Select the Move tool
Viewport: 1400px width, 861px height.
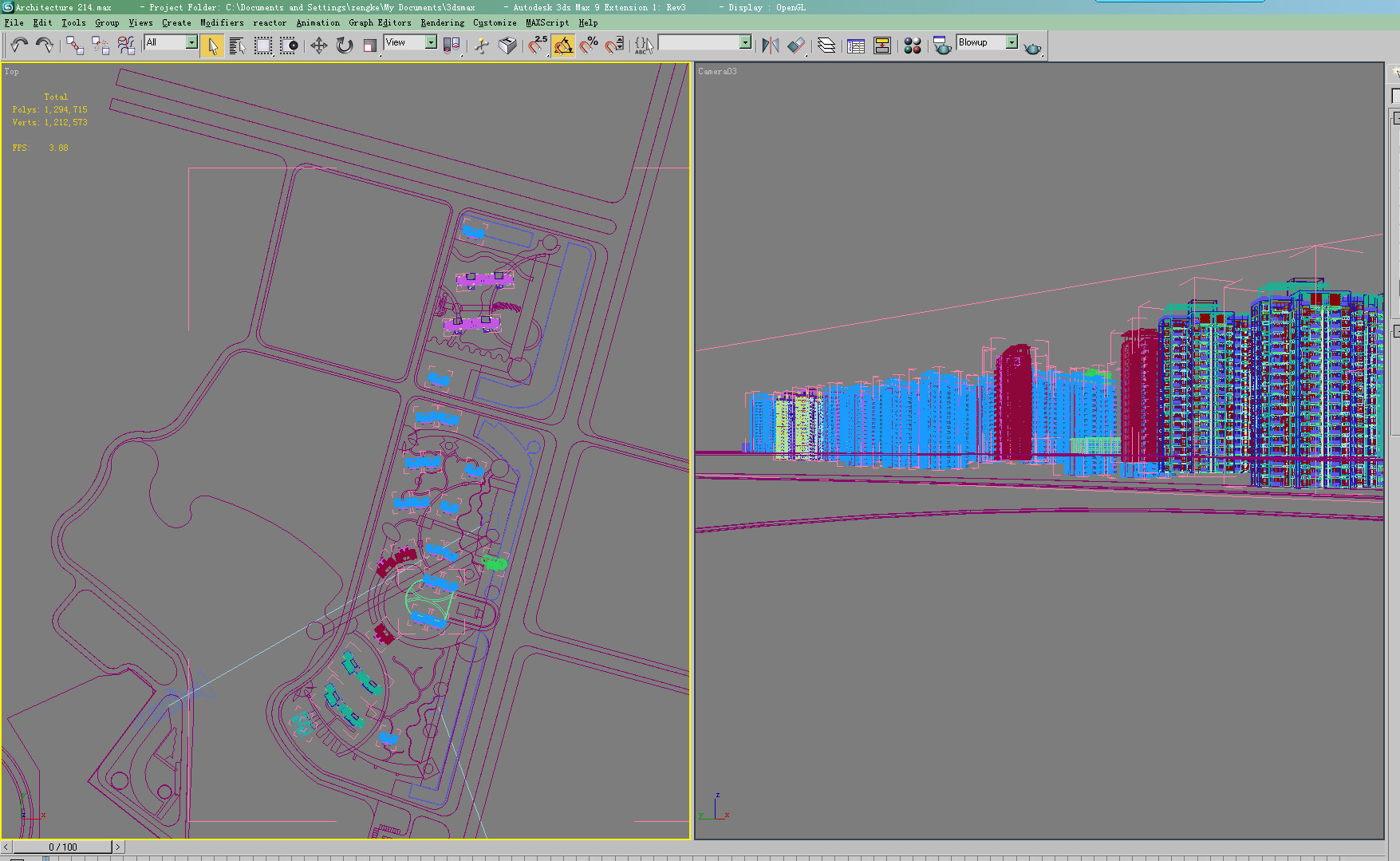(x=319, y=45)
